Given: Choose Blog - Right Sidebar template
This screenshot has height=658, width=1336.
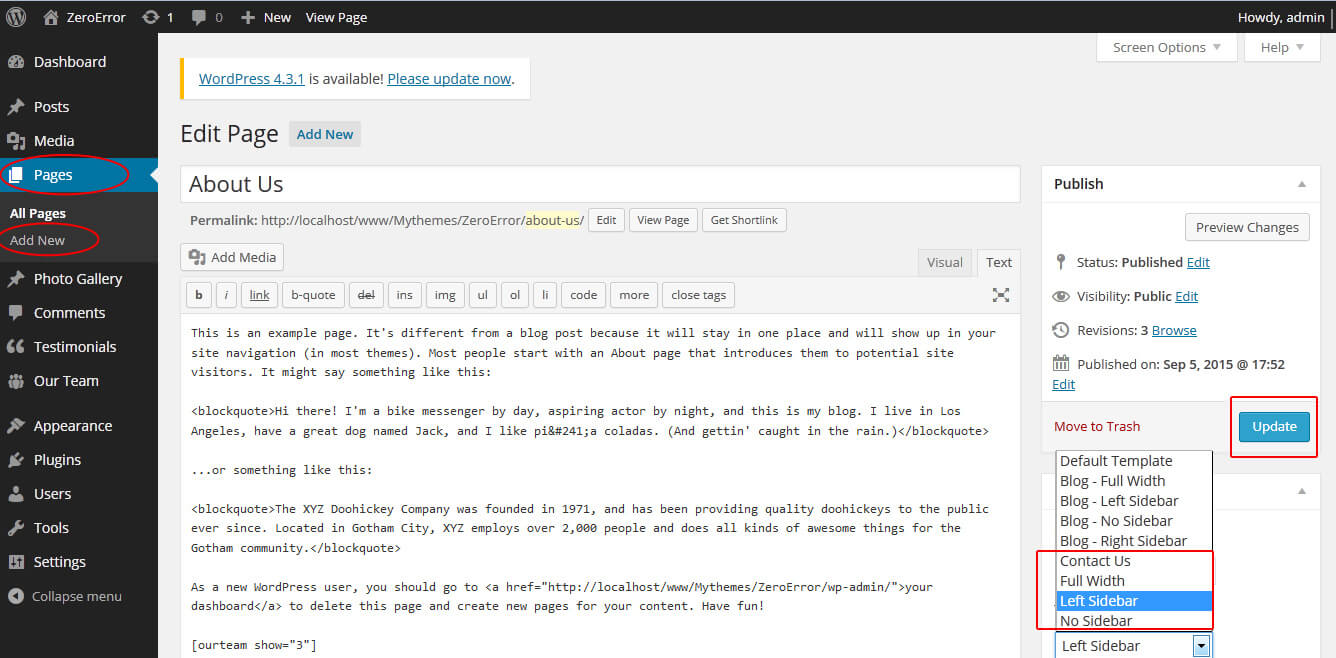Looking at the screenshot, I should 1134,541.
